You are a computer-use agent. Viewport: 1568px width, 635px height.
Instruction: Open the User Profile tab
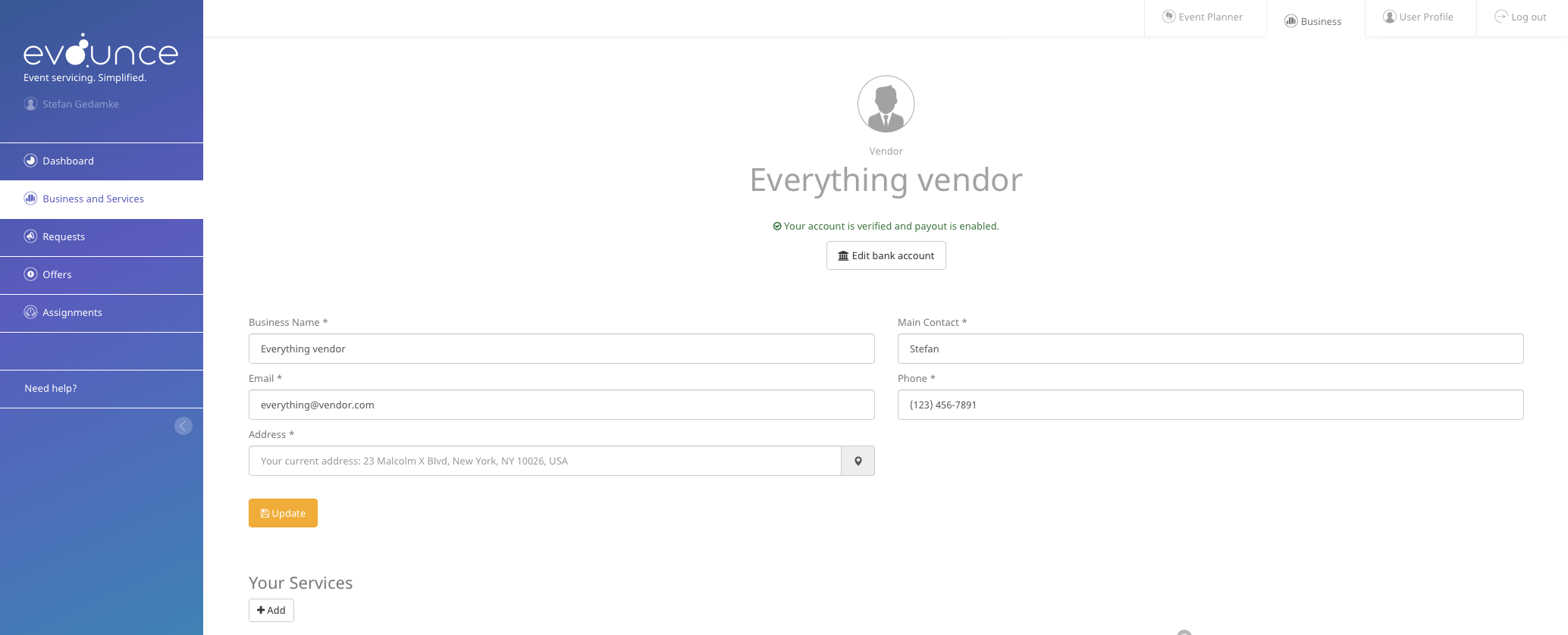point(1420,17)
